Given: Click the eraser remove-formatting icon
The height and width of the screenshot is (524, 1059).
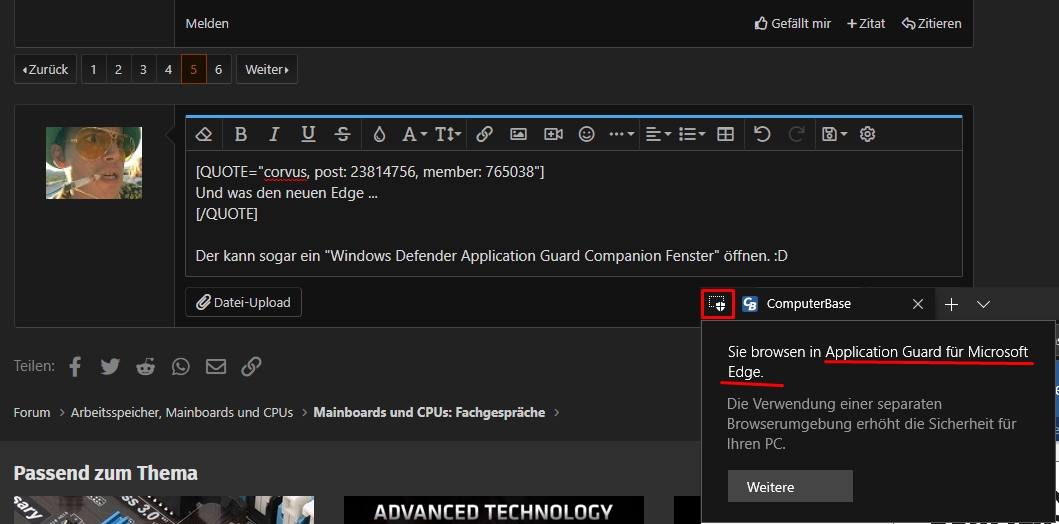Looking at the screenshot, I should click(204, 134).
